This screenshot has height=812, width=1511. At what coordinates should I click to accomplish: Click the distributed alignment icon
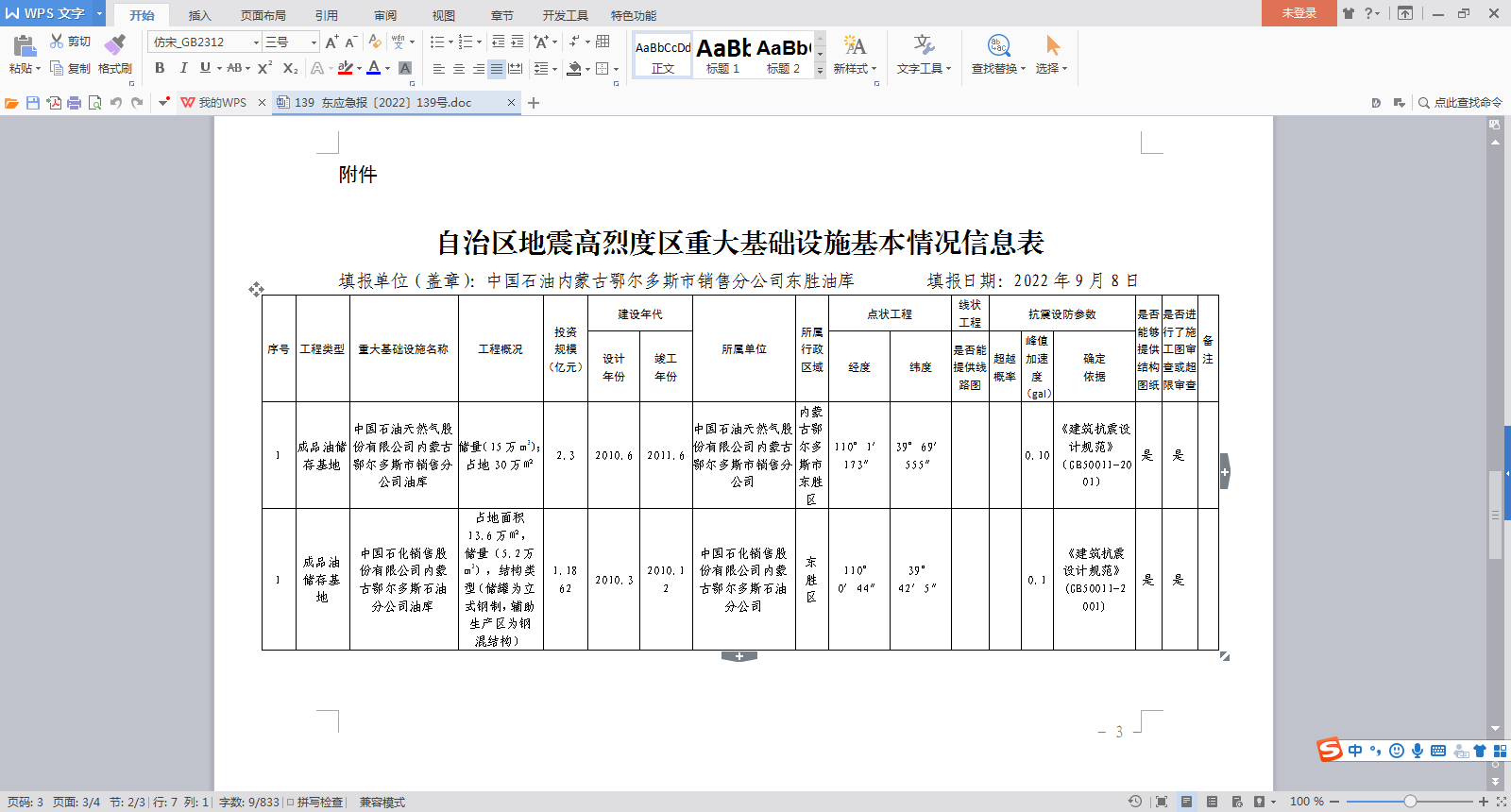[x=515, y=69]
